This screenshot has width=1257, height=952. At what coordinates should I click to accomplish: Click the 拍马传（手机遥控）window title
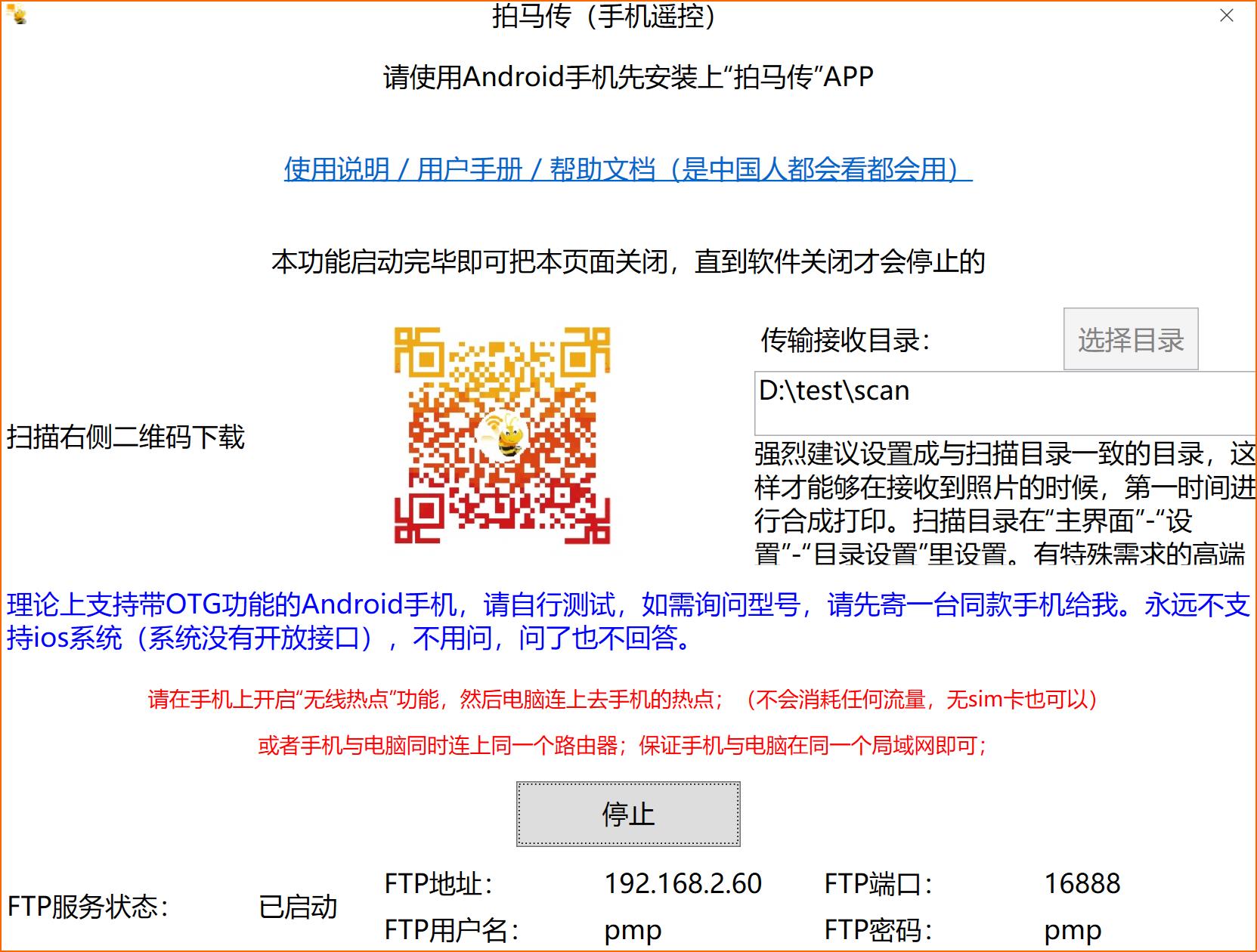coord(604,16)
